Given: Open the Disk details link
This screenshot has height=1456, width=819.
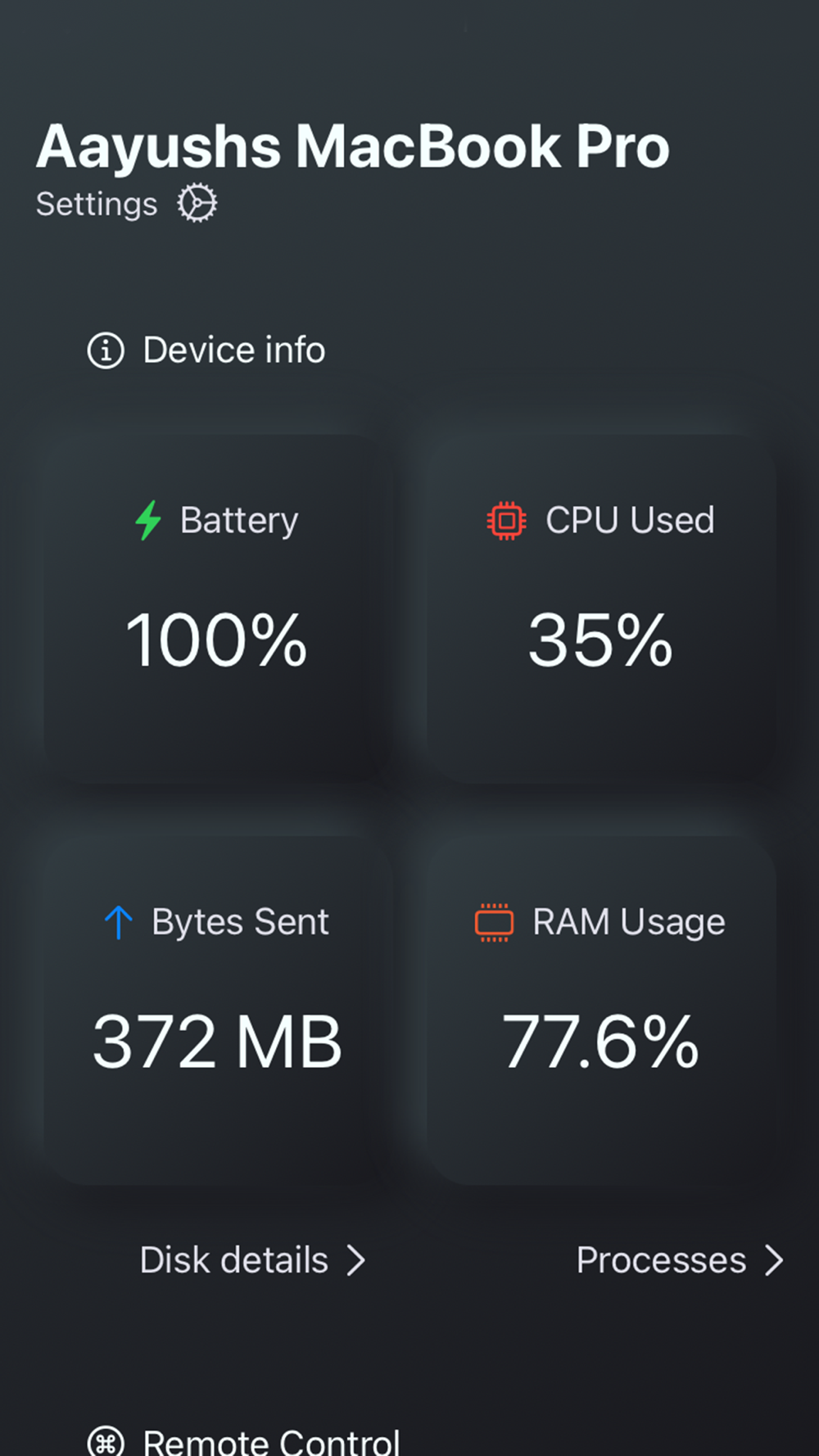Looking at the screenshot, I should click(252, 1260).
